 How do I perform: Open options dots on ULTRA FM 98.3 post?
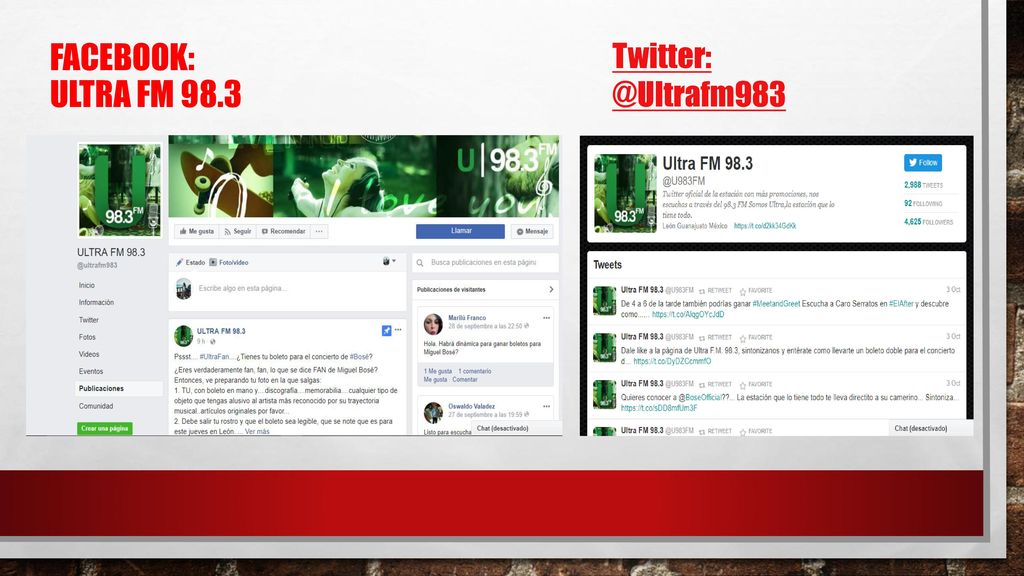[x=398, y=330]
